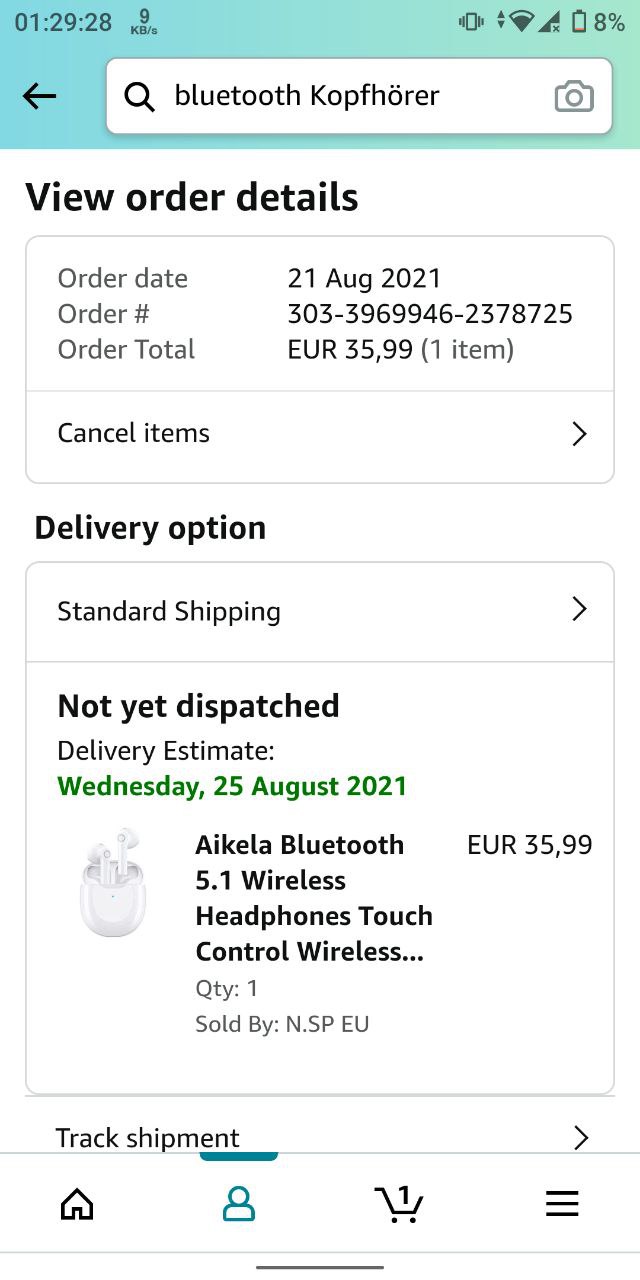The width and height of the screenshot is (640, 1280).
Task: Expand Standard Shipping chevron
Action: pos(579,610)
